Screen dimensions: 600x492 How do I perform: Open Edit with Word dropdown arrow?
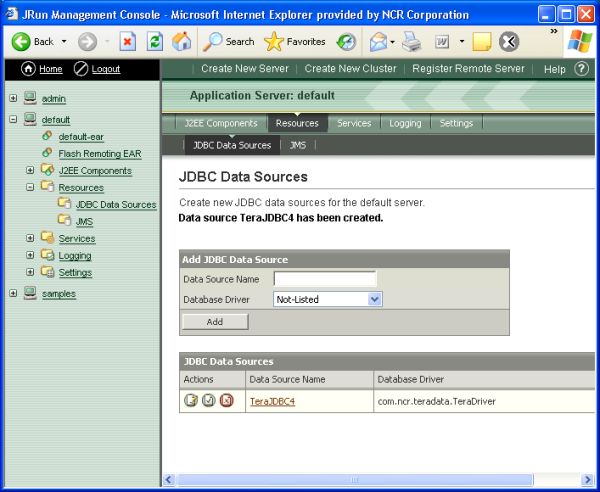tap(462, 41)
